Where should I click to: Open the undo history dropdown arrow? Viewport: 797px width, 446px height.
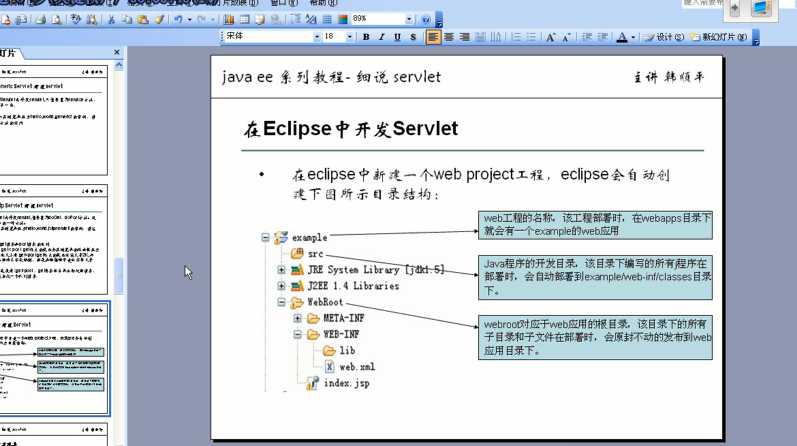coord(189,20)
